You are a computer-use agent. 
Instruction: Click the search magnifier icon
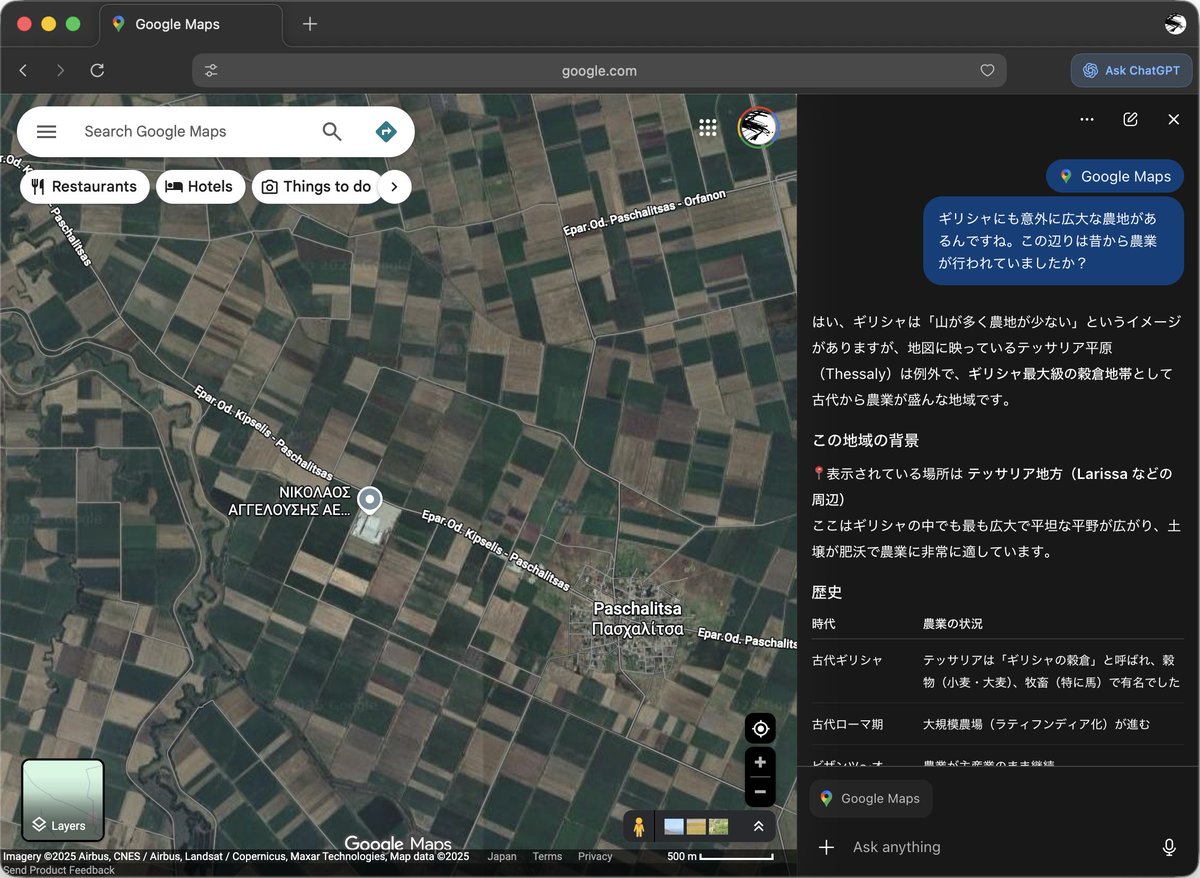click(332, 132)
